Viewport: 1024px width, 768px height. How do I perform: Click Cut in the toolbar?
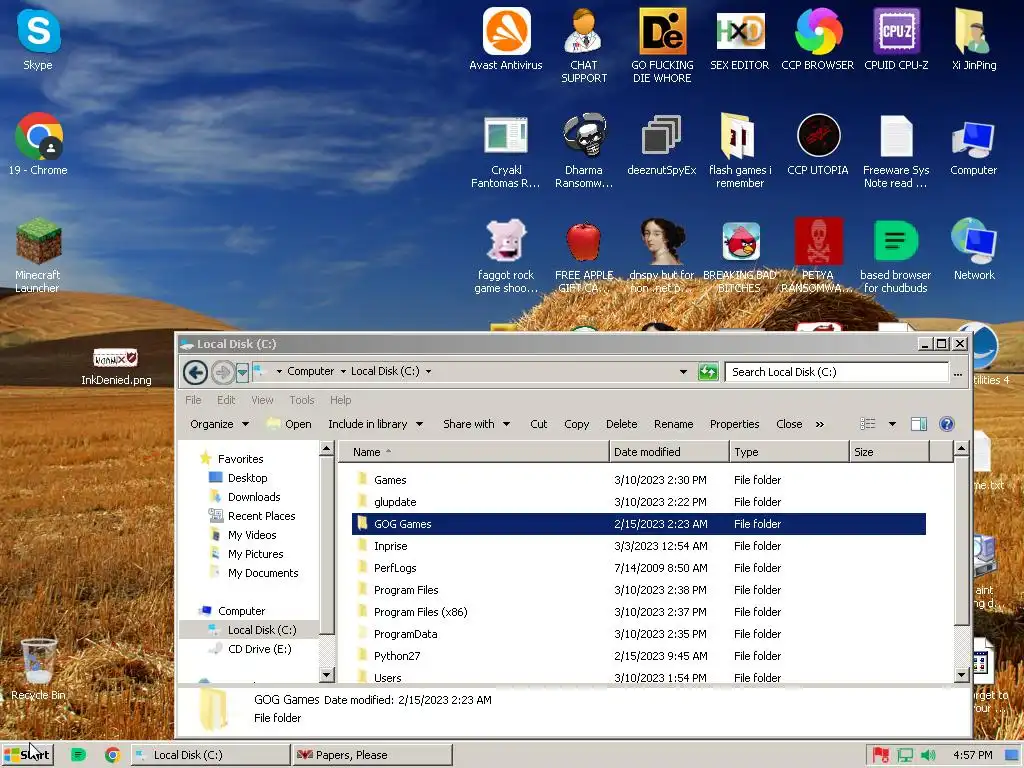point(539,424)
